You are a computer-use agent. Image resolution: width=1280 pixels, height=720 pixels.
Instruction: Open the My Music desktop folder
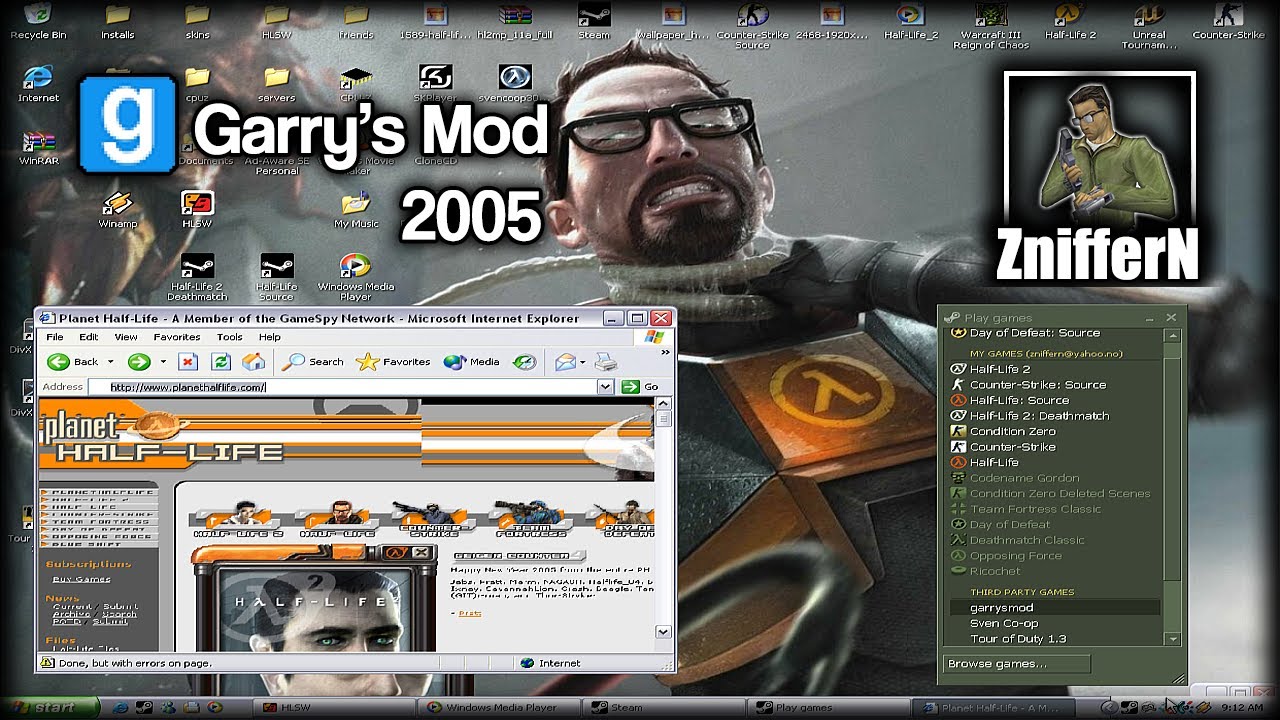(356, 210)
